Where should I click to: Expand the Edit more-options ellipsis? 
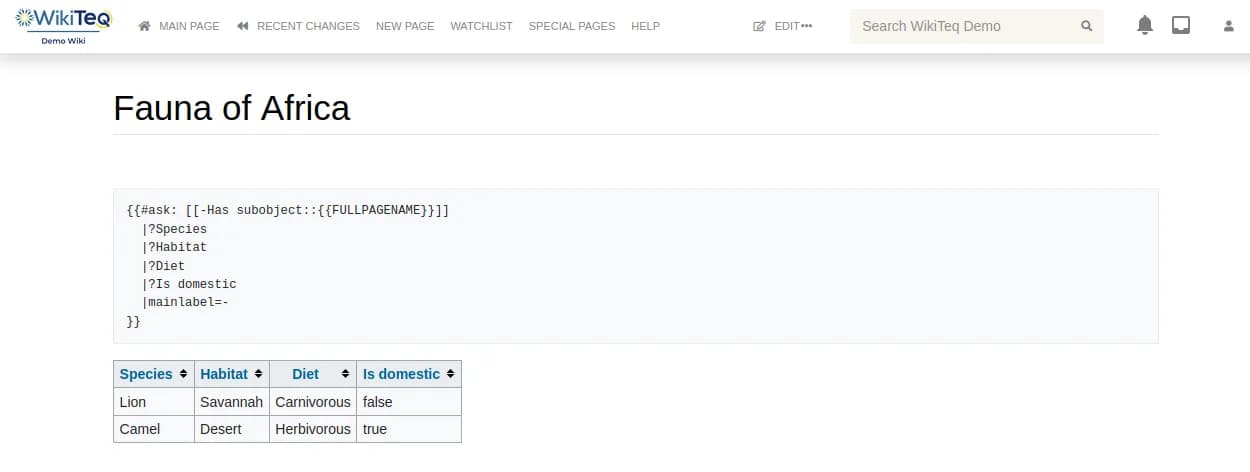(807, 26)
